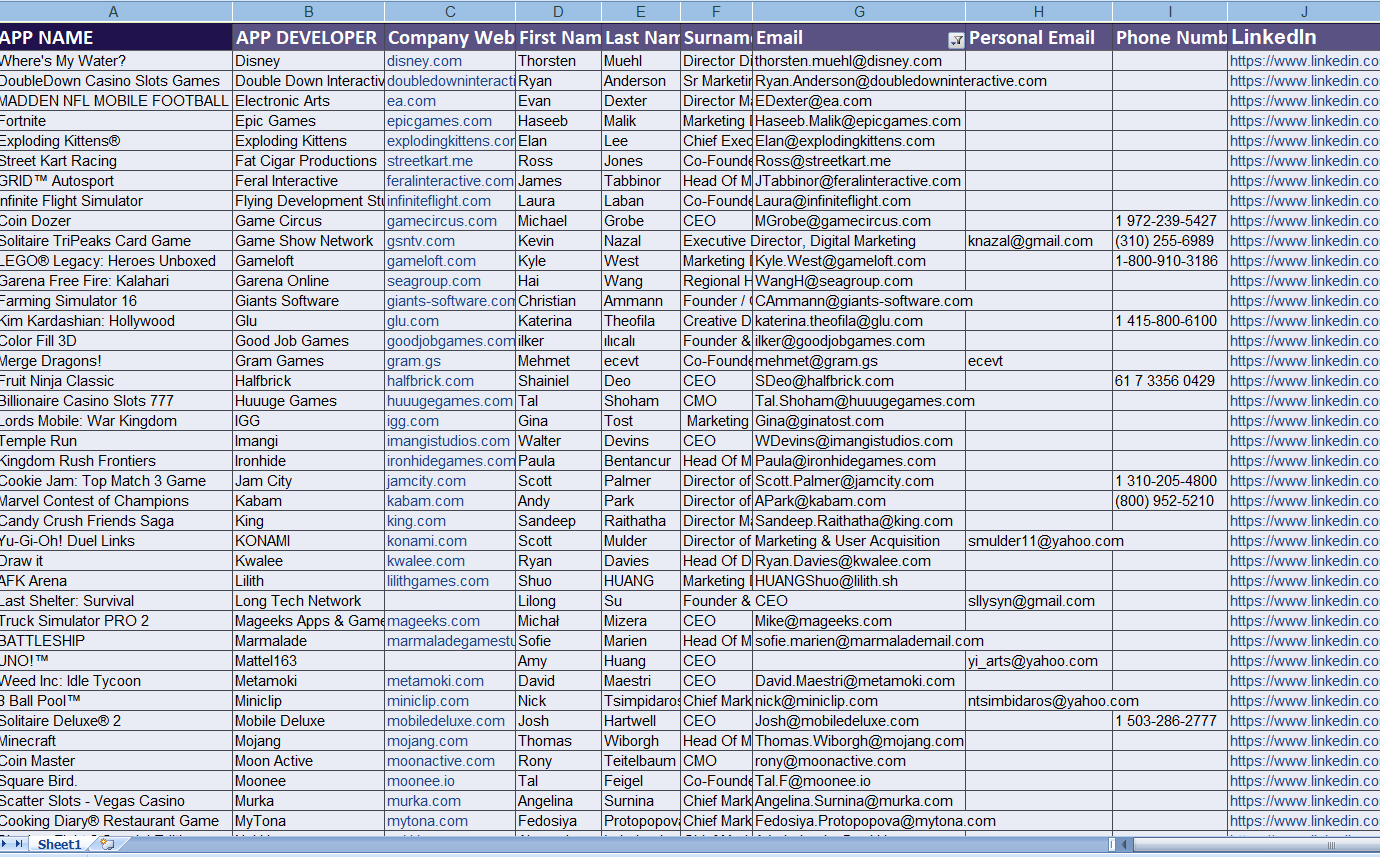This screenshot has height=857, width=1380.
Task: Open the disney.com website link
Action: pos(424,61)
